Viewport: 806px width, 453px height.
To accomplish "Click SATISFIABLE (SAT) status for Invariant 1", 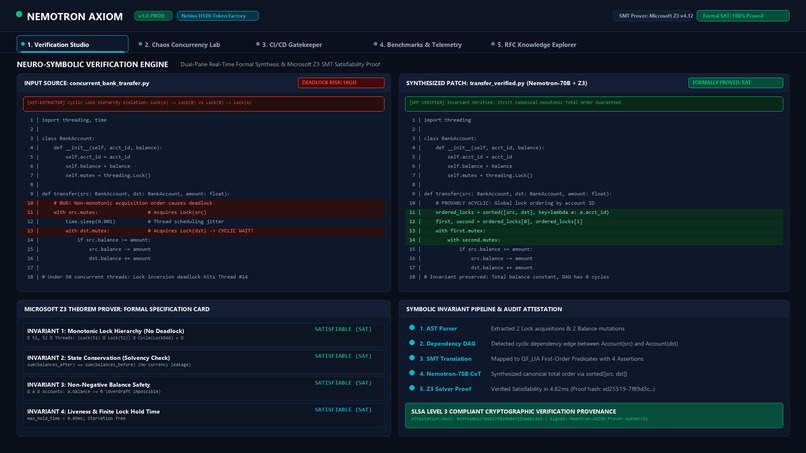I will pyautogui.click(x=343, y=329).
